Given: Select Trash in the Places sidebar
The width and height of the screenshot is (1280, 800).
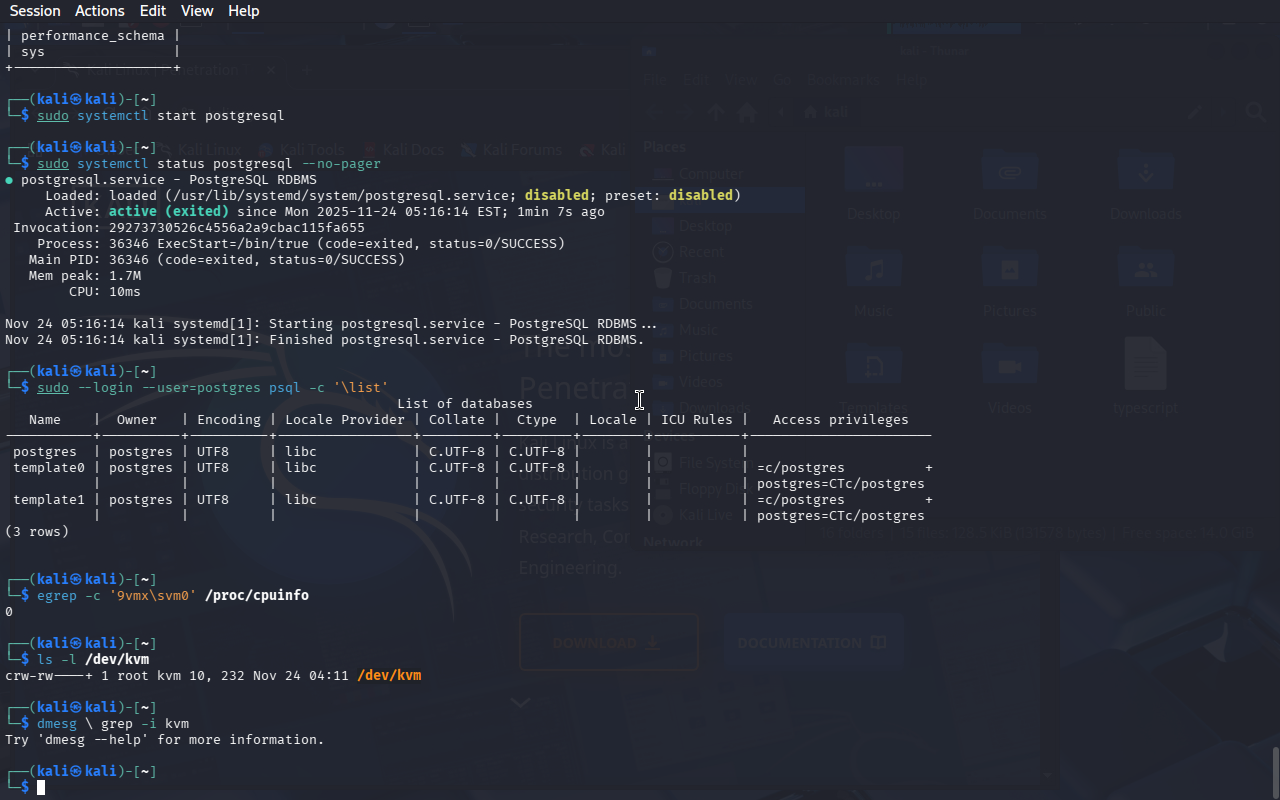Looking at the screenshot, I should pyautogui.click(x=697, y=278).
